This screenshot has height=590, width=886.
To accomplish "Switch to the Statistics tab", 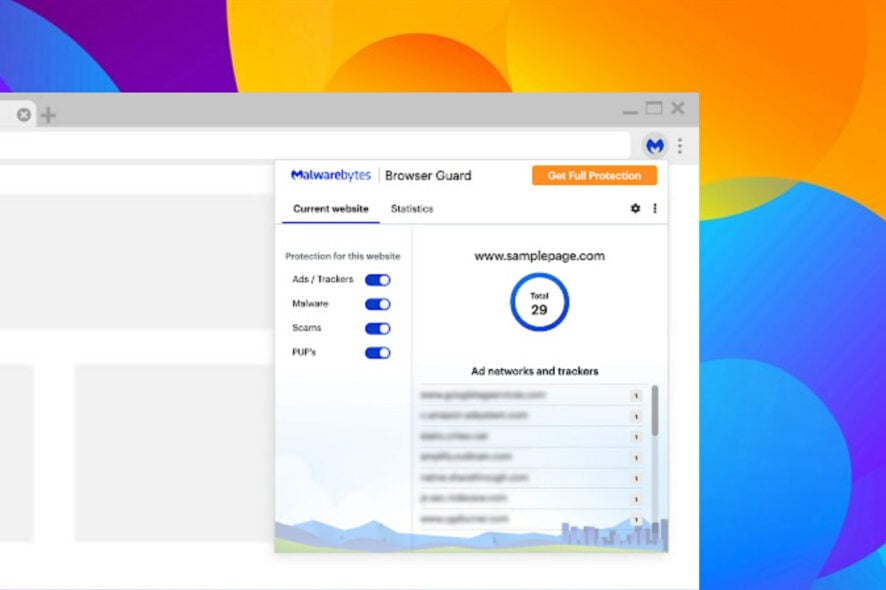I will coord(412,209).
